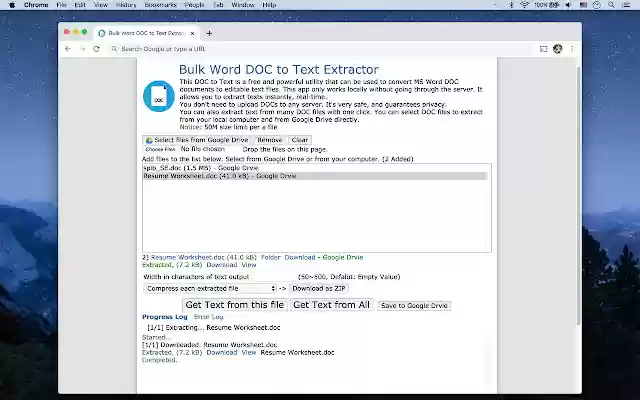640x400 pixels.
Task: Click the page vertical scrollbar
Action: click(x=579, y=196)
